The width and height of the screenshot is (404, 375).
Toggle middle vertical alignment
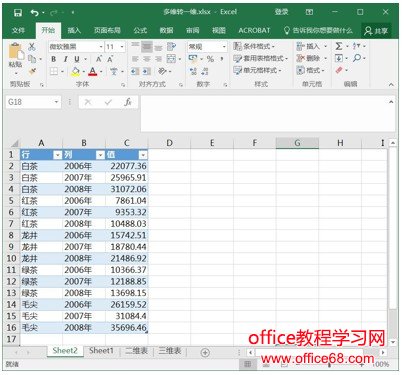[147, 47]
